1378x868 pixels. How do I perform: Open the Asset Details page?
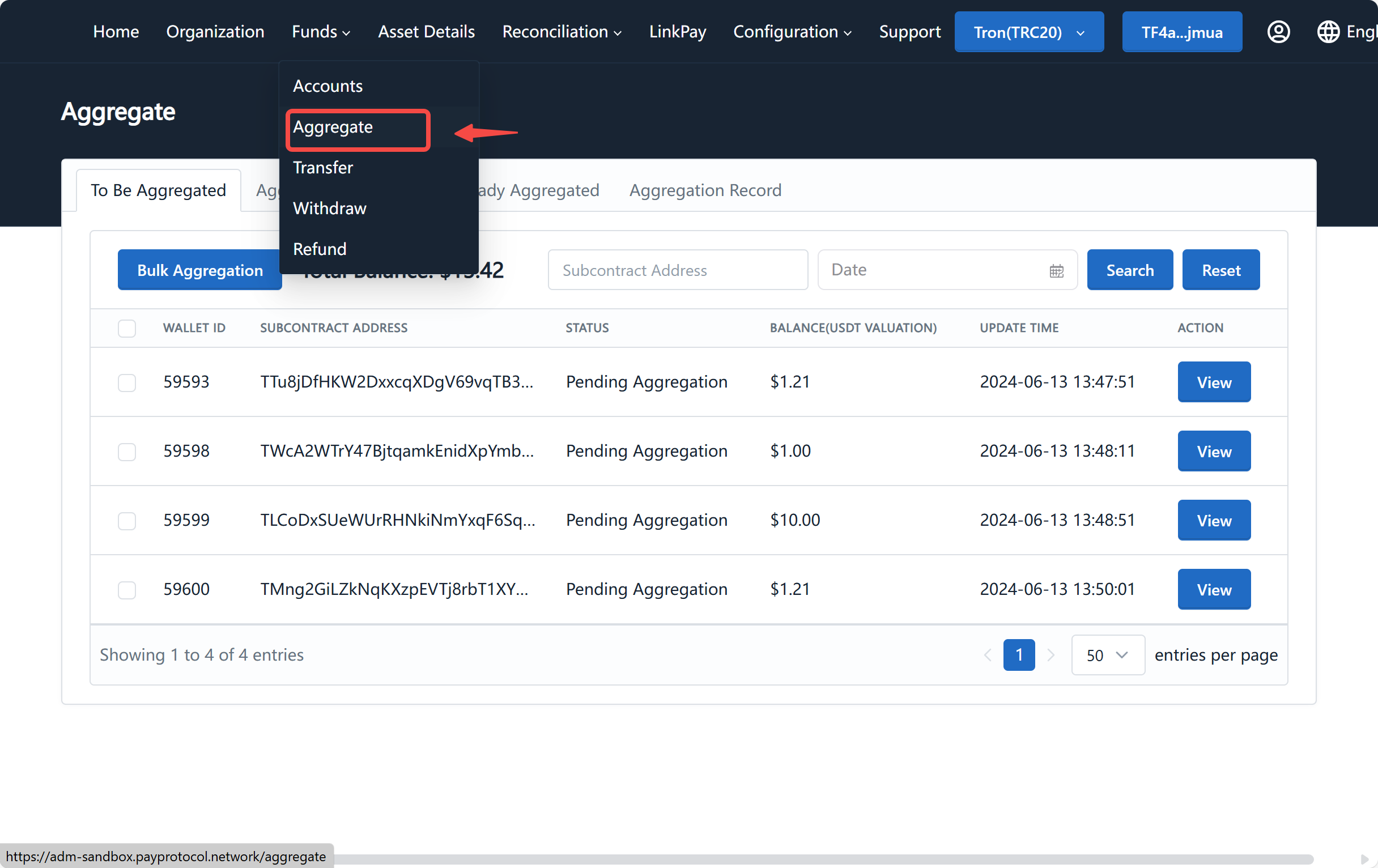pyautogui.click(x=426, y=32)
